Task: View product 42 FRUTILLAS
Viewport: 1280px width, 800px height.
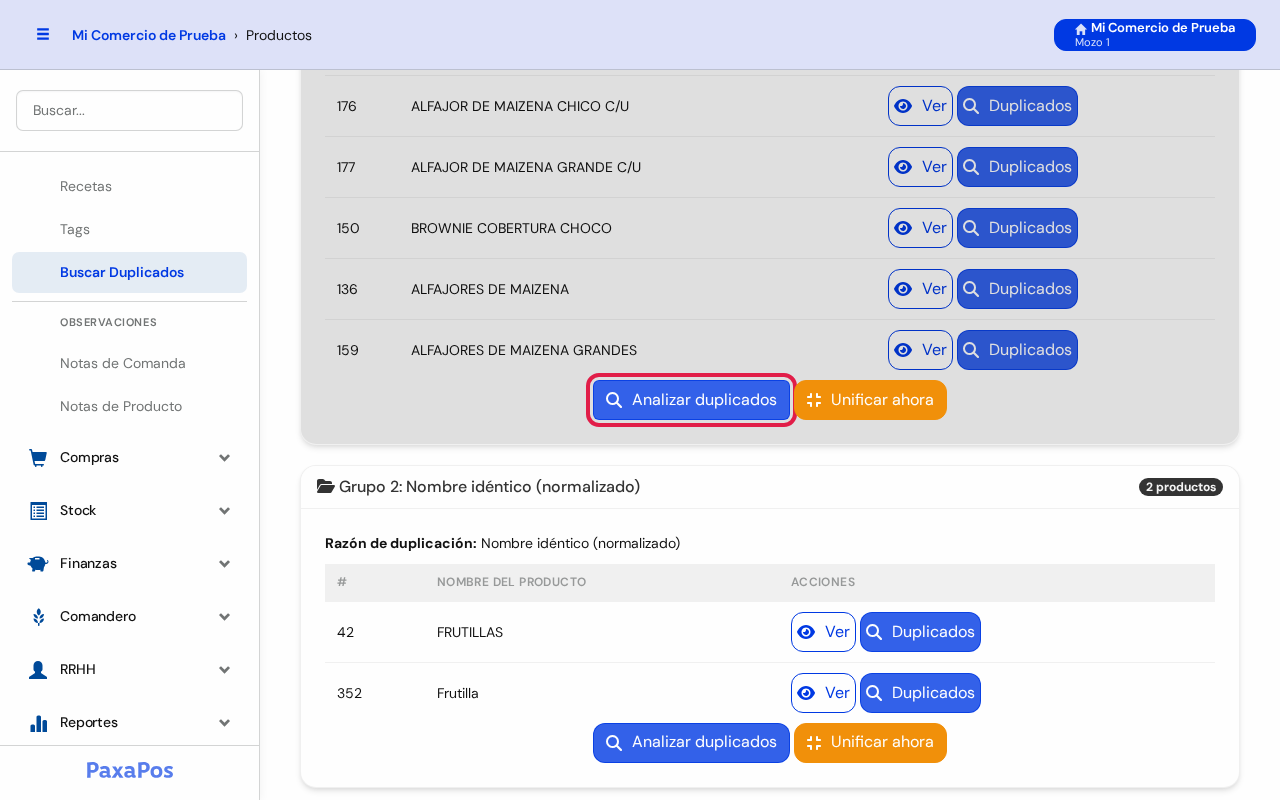Action: 823,632
